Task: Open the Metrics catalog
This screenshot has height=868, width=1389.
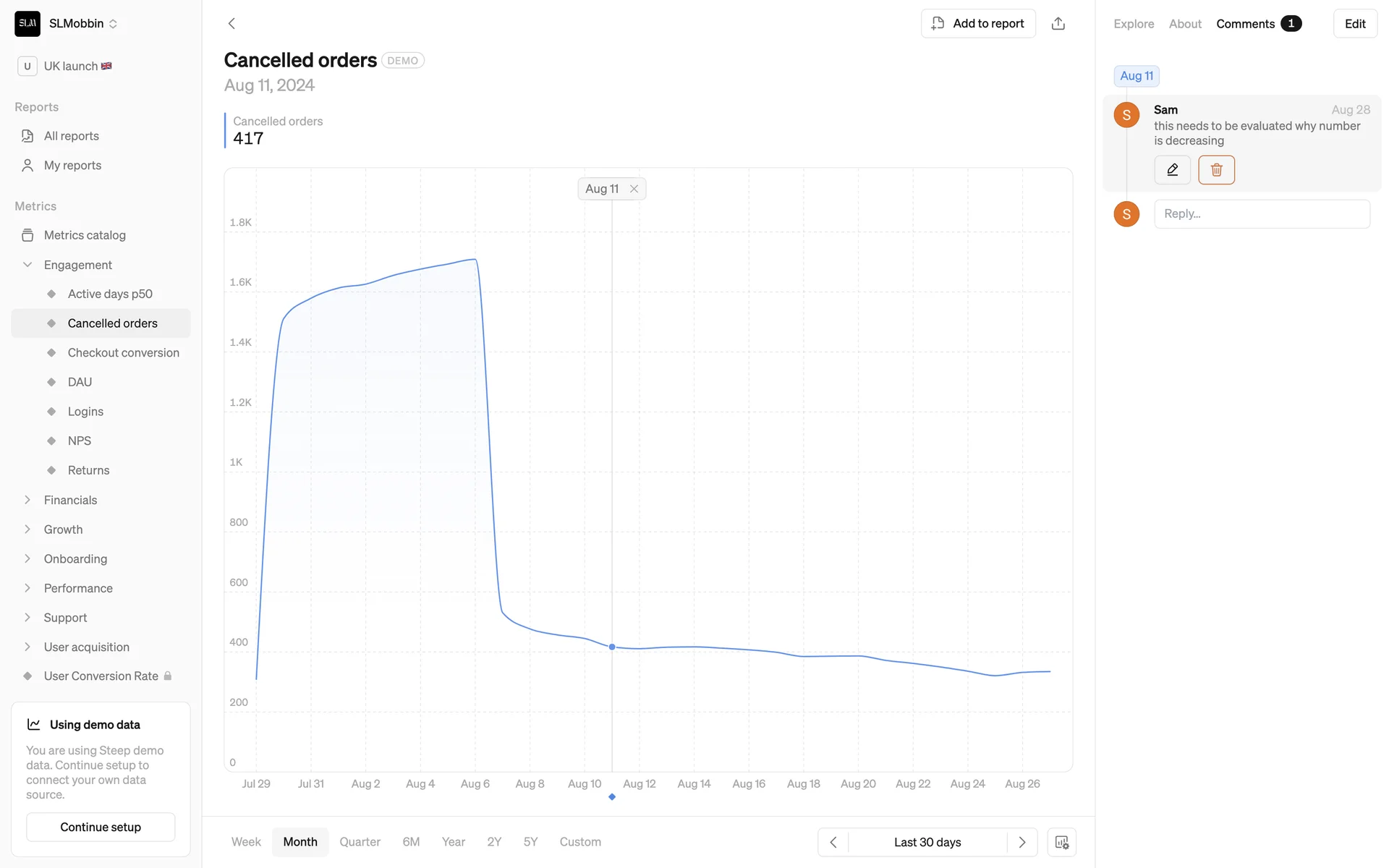Action: pos(85,235)
